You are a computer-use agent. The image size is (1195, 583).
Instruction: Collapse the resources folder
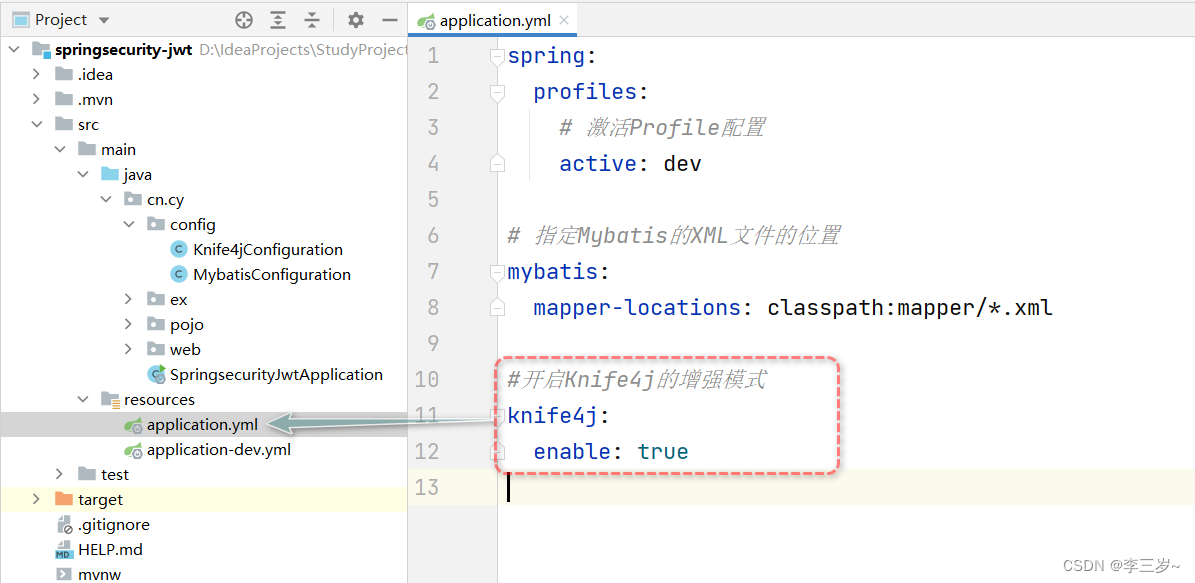pyautogui.click(x=82, y=399)
